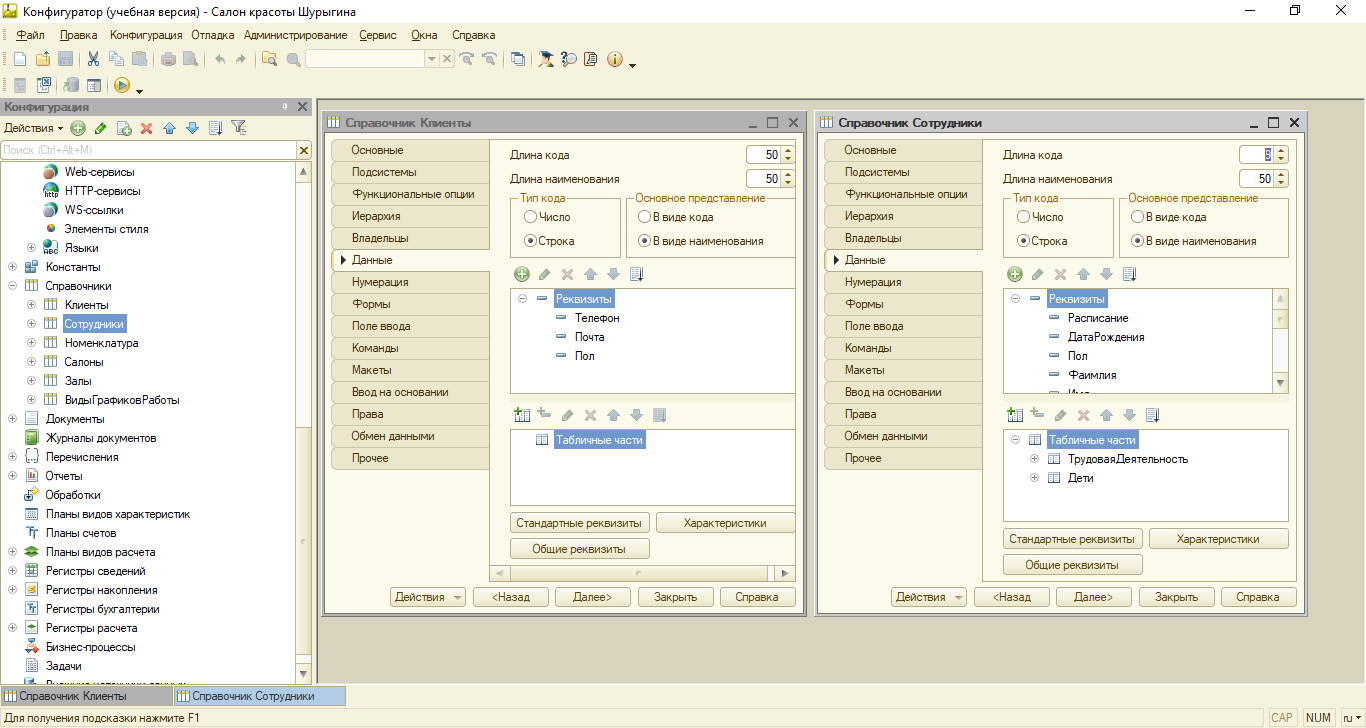The width and height of the screenshot is (1366, 728).
Task: Expand ТрудоваяДеятельность tabular section
Action: 1034,459
